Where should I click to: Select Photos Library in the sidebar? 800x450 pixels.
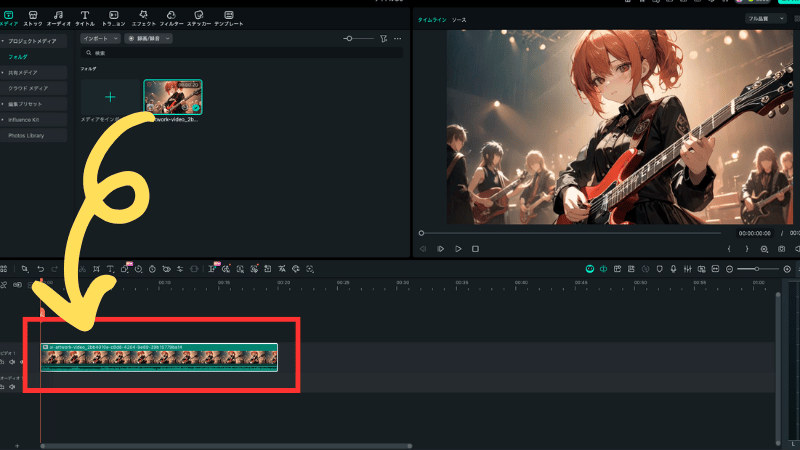pos(26,135)
